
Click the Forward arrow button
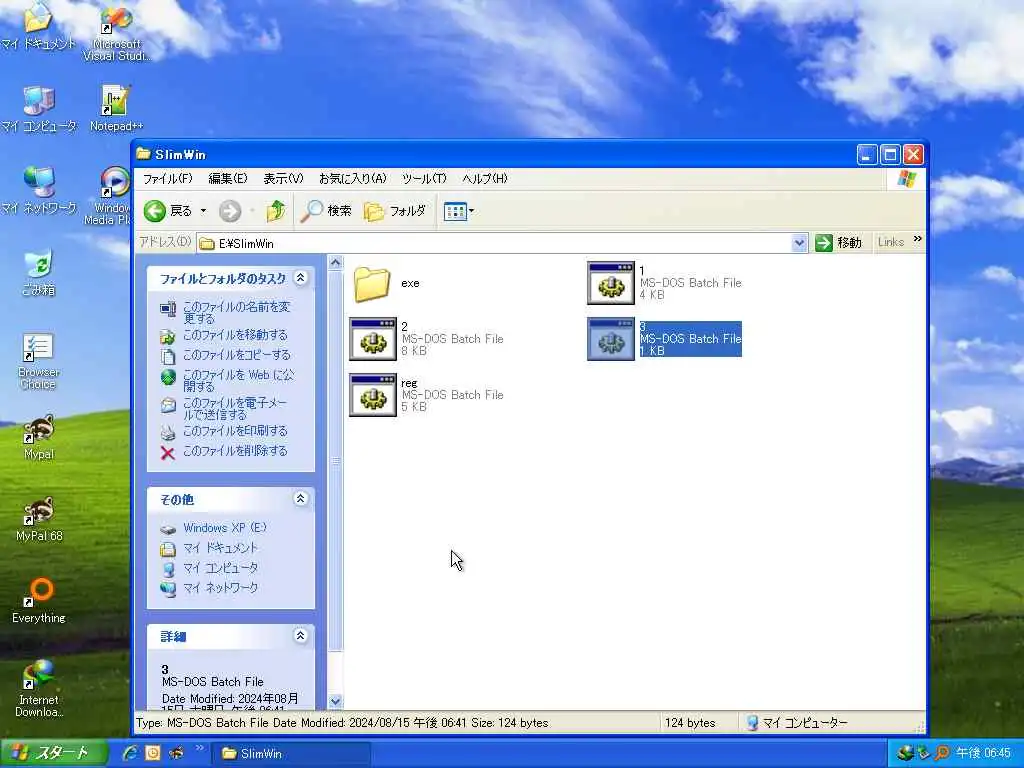pos(229,211)
